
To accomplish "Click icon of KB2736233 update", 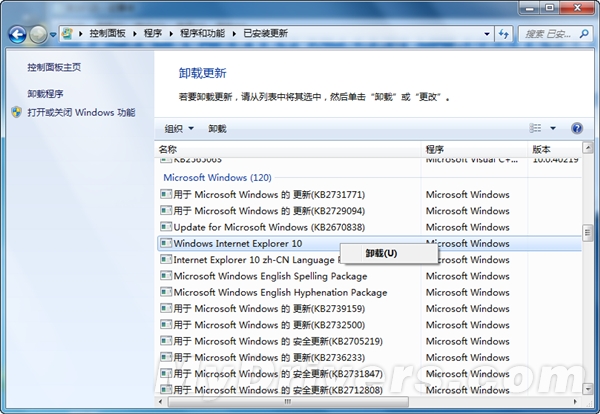I will coord(166,357).
